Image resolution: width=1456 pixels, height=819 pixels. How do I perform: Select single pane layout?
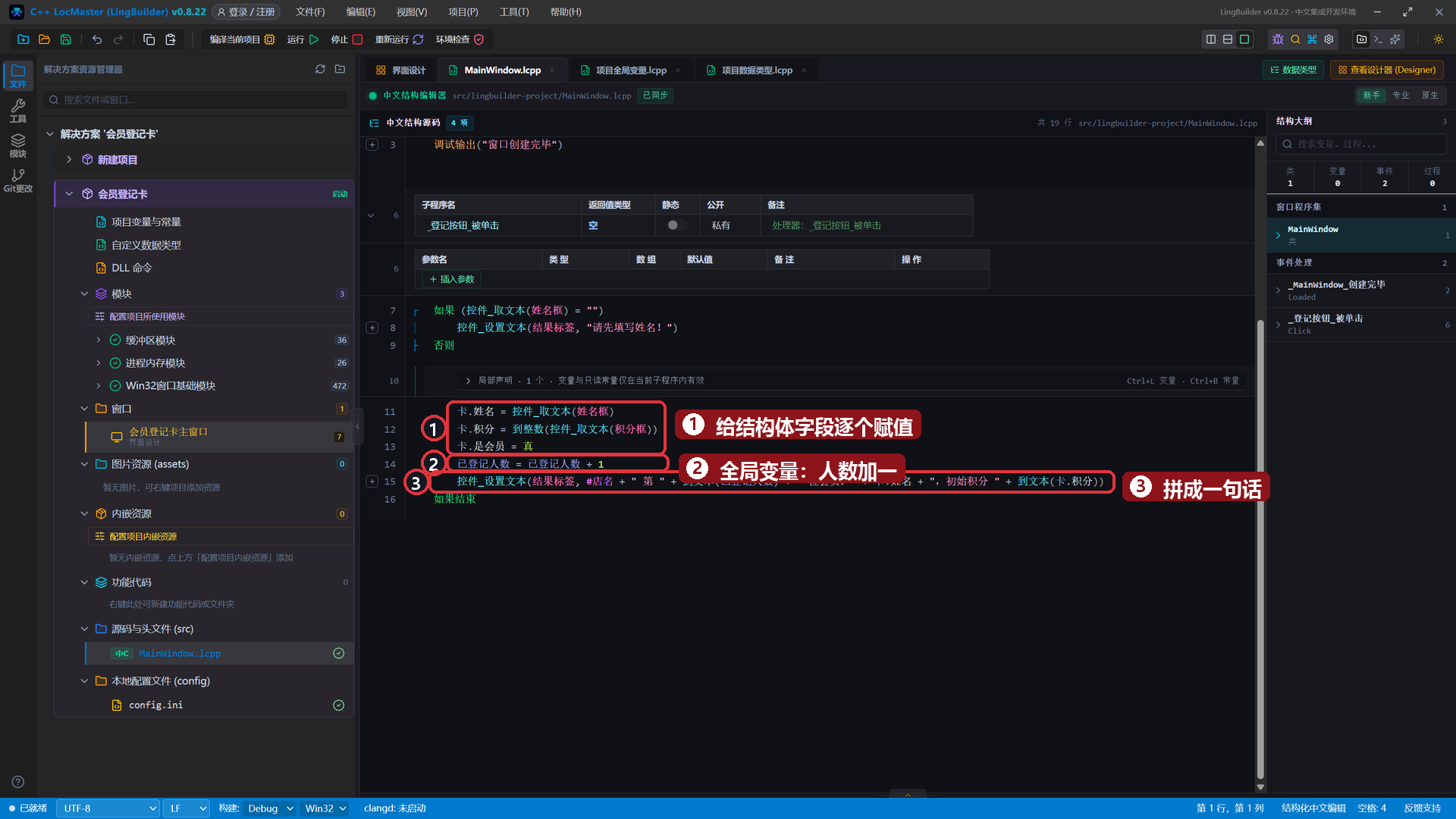pyautogui.click(x=1244, y=39)
